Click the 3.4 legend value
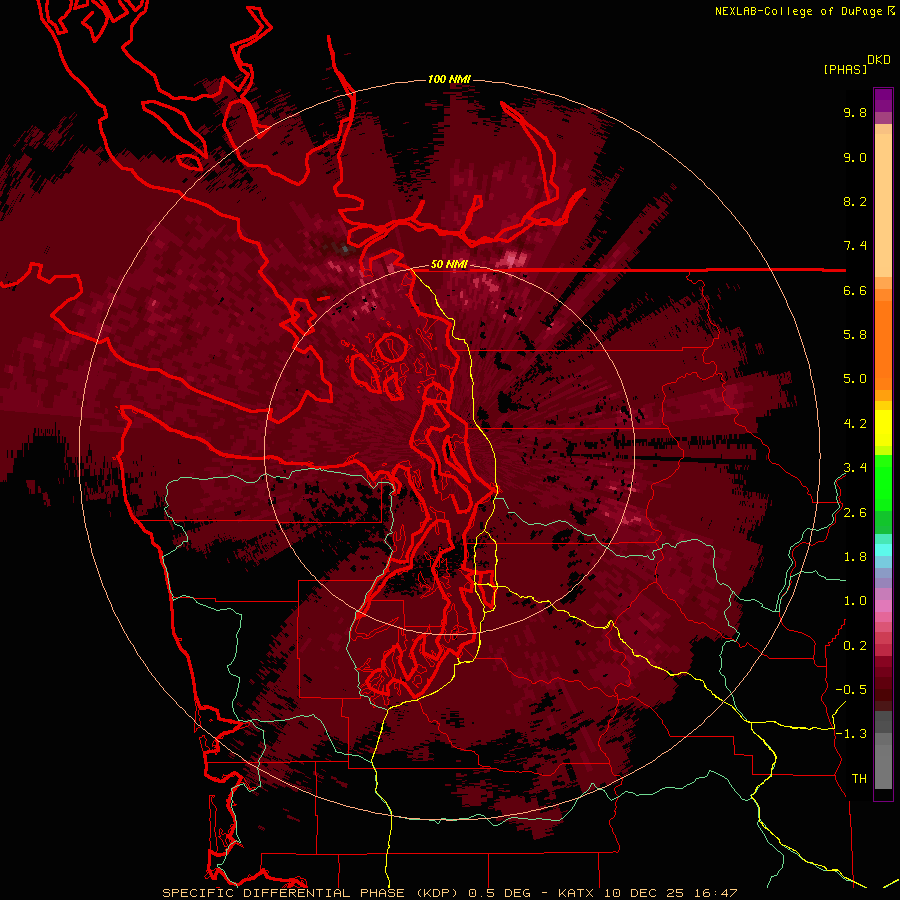Viewport: 900px width, 900px height. point(855,468)
